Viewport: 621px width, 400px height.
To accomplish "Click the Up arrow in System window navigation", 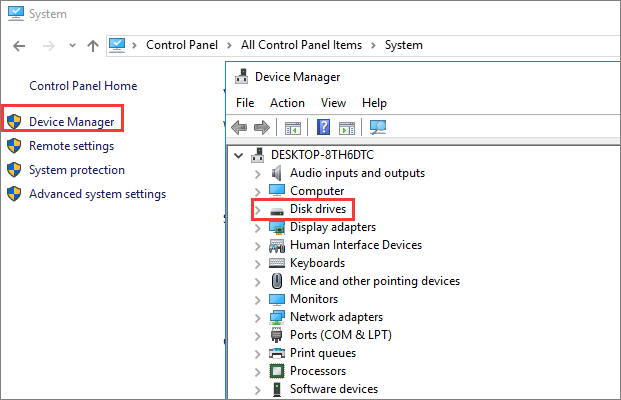I will coord(92,45).
